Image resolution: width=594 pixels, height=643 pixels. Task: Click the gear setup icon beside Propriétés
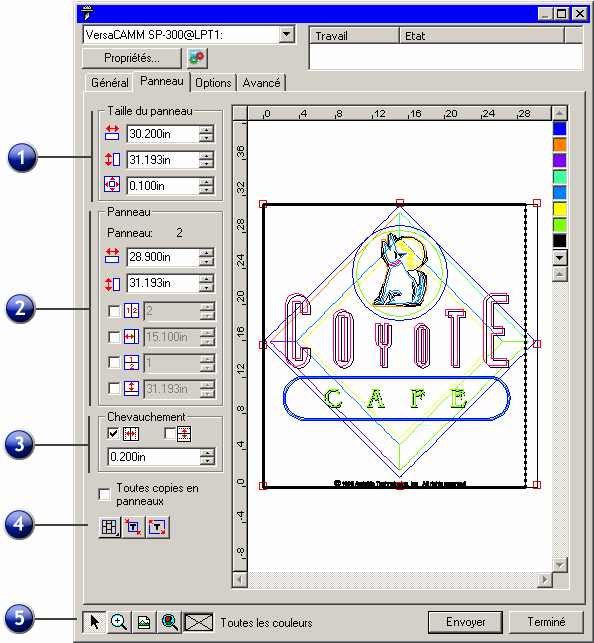197,58
